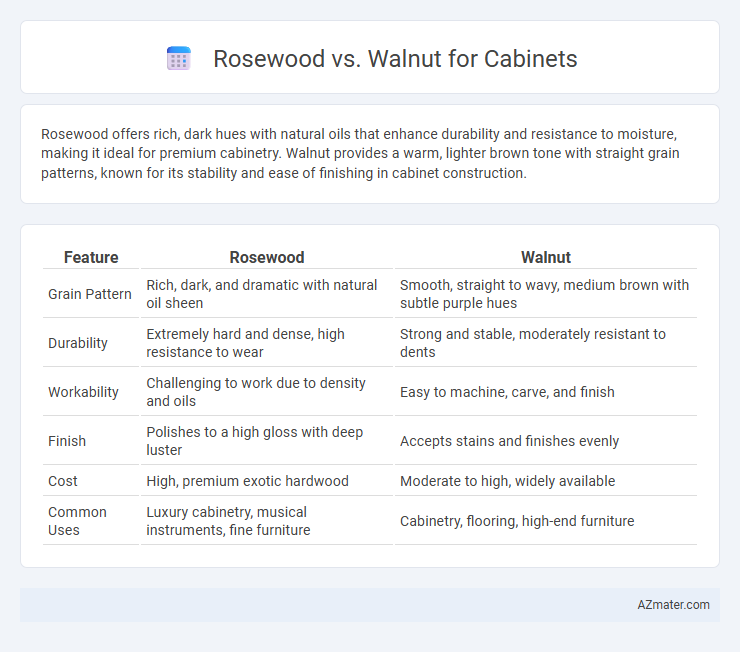Click 'Cabinetry, flooring, high-end furniture' cell
Image resolution: width=740 pixels, height=652 pixels.
(x=517, y=521)
